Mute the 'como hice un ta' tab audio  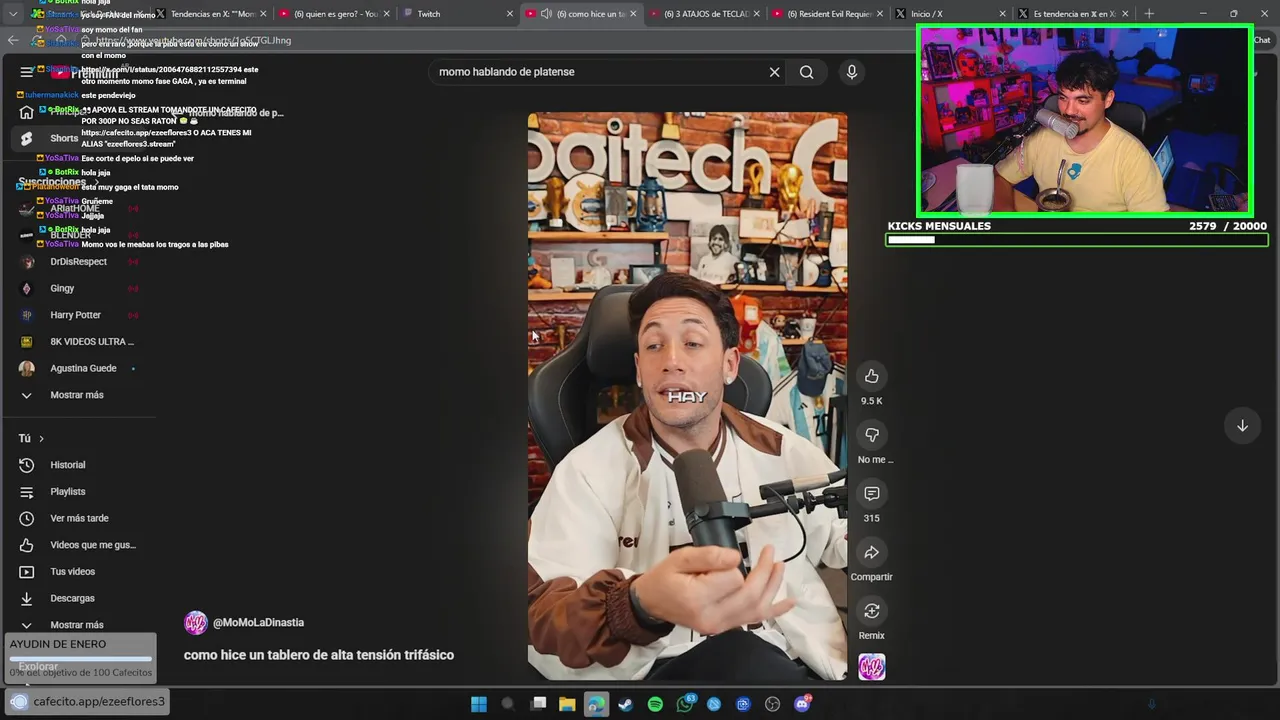point(546,14)
